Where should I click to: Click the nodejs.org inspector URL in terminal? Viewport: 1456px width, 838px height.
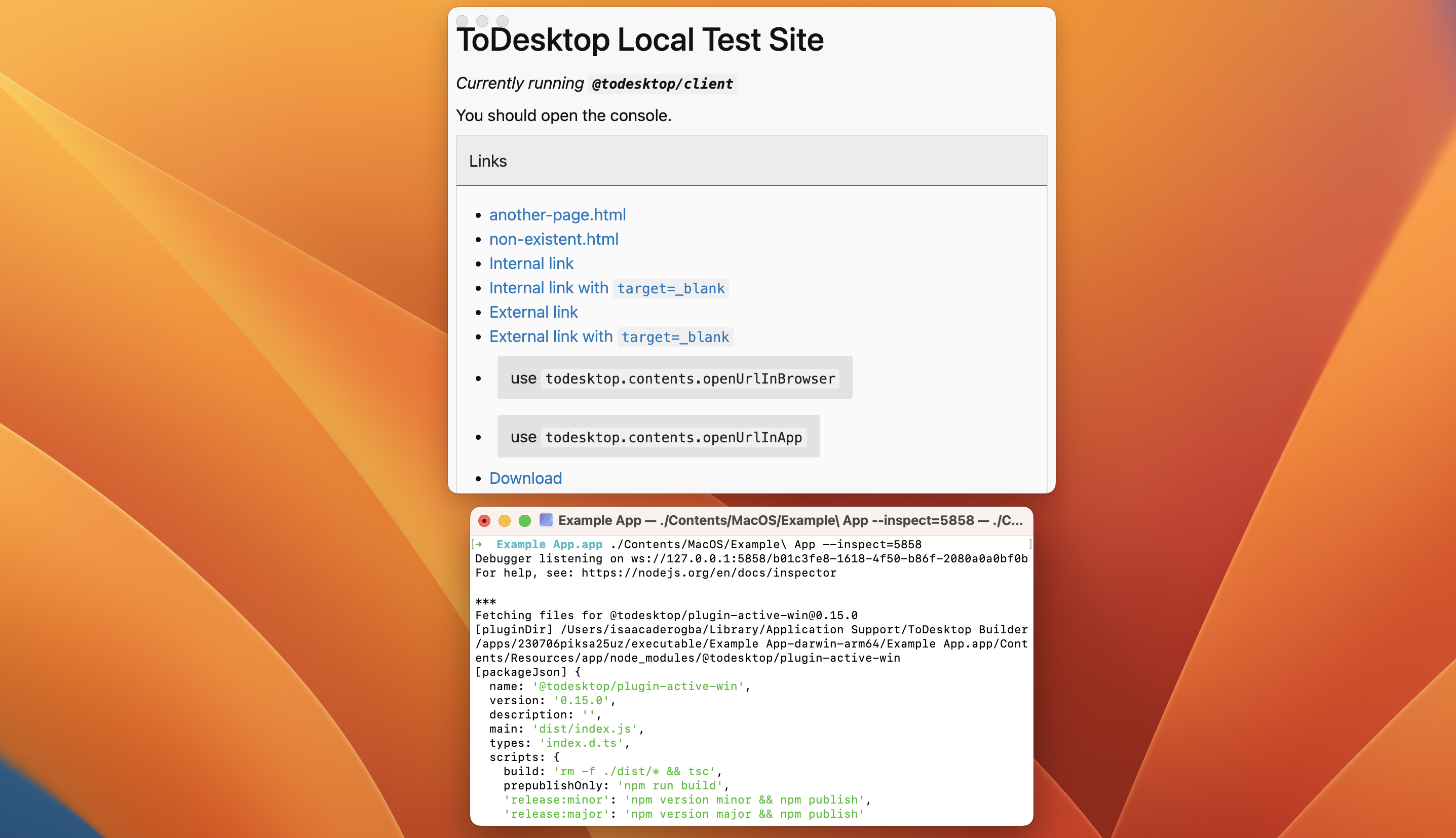point(708,573)
